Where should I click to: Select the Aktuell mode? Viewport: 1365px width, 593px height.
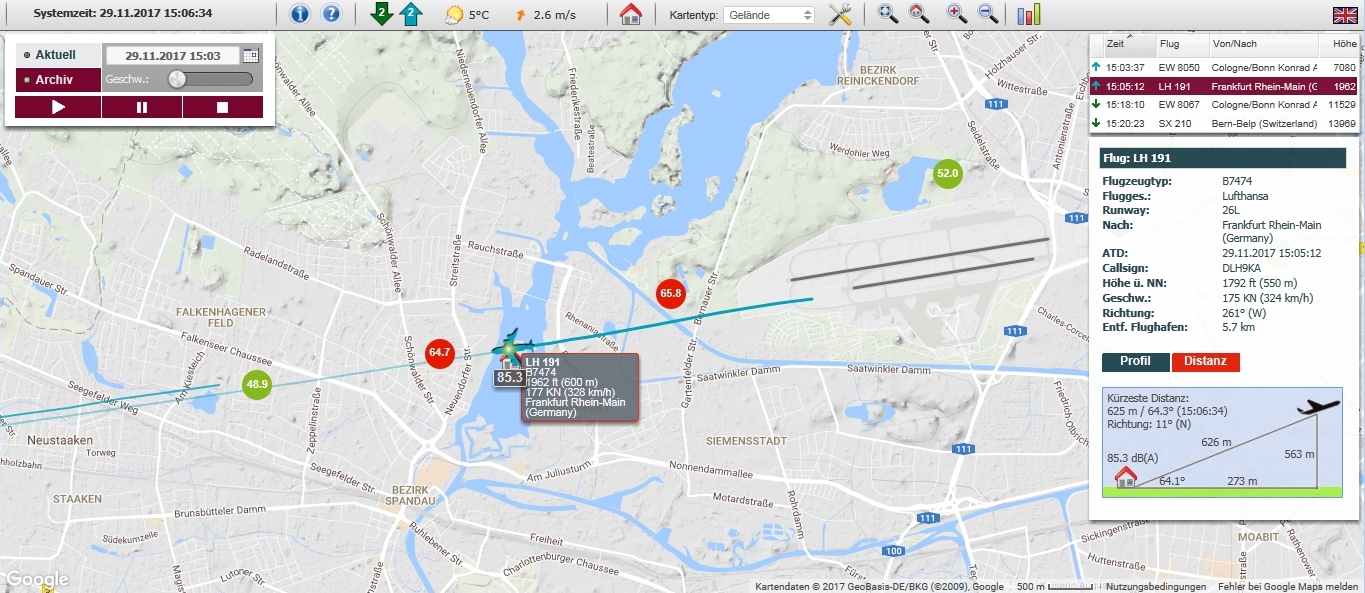[58, 55]
